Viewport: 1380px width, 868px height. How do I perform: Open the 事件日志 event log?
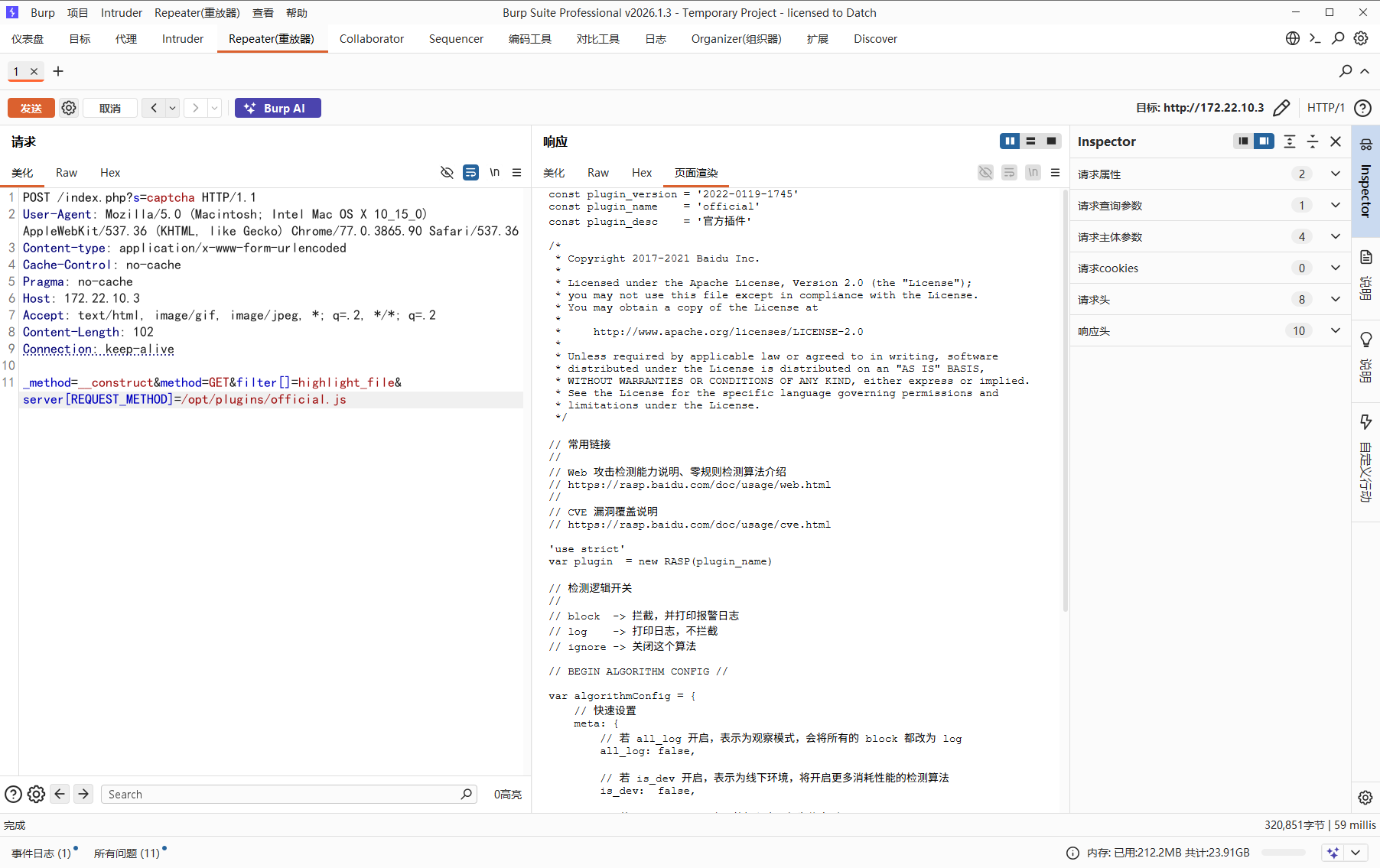click(41, 853)
